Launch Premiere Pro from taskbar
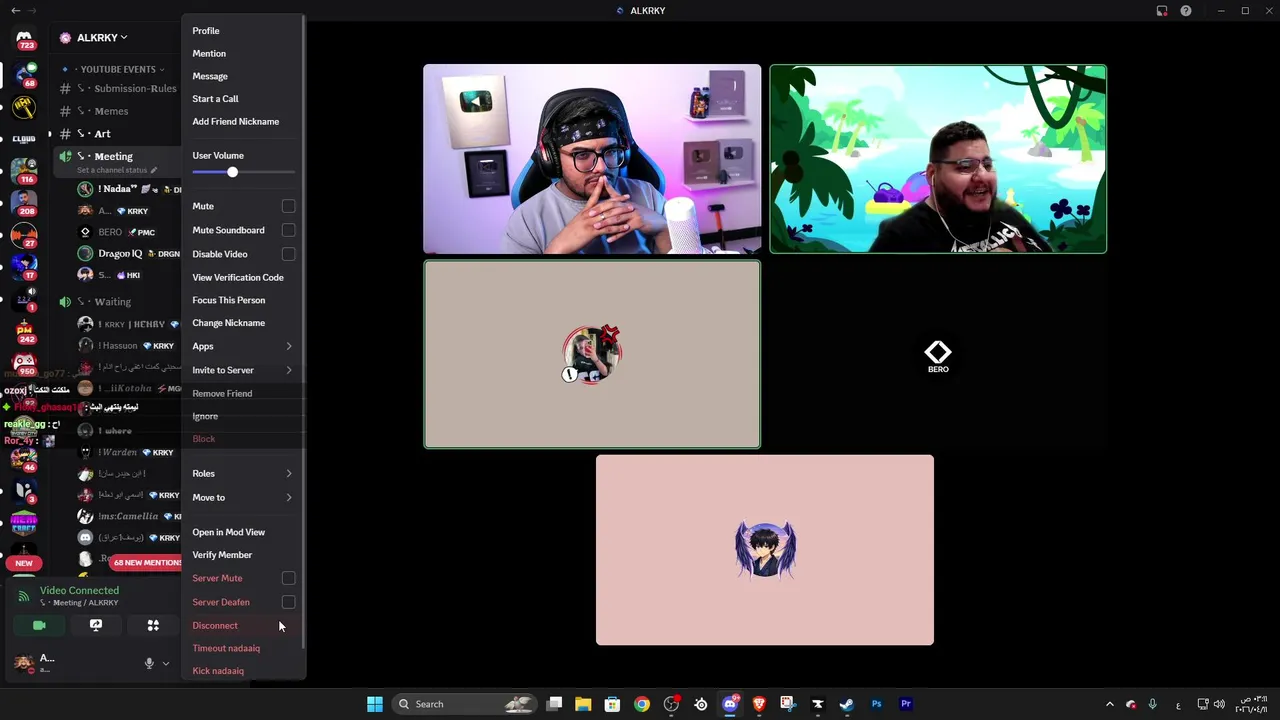This screenshot has height=720, width=1280. click(x=906, y=704)
